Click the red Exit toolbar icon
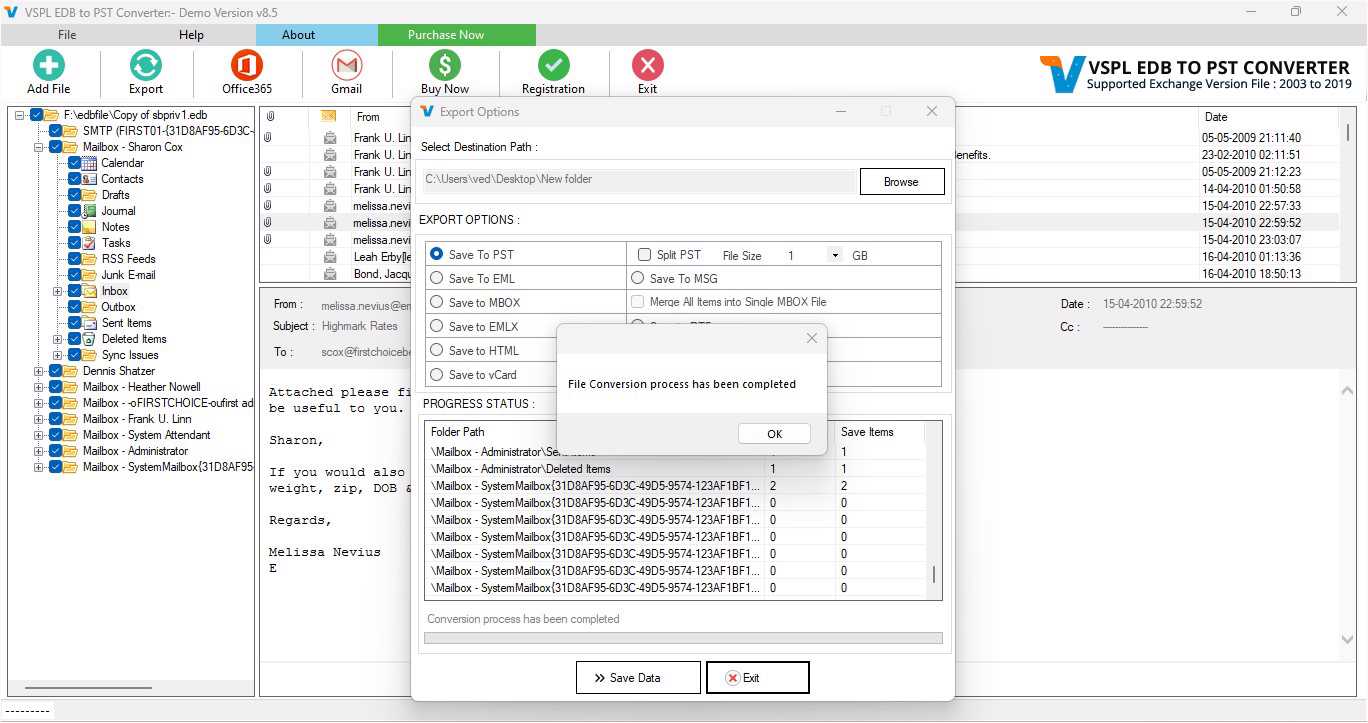 pos(647,65)
